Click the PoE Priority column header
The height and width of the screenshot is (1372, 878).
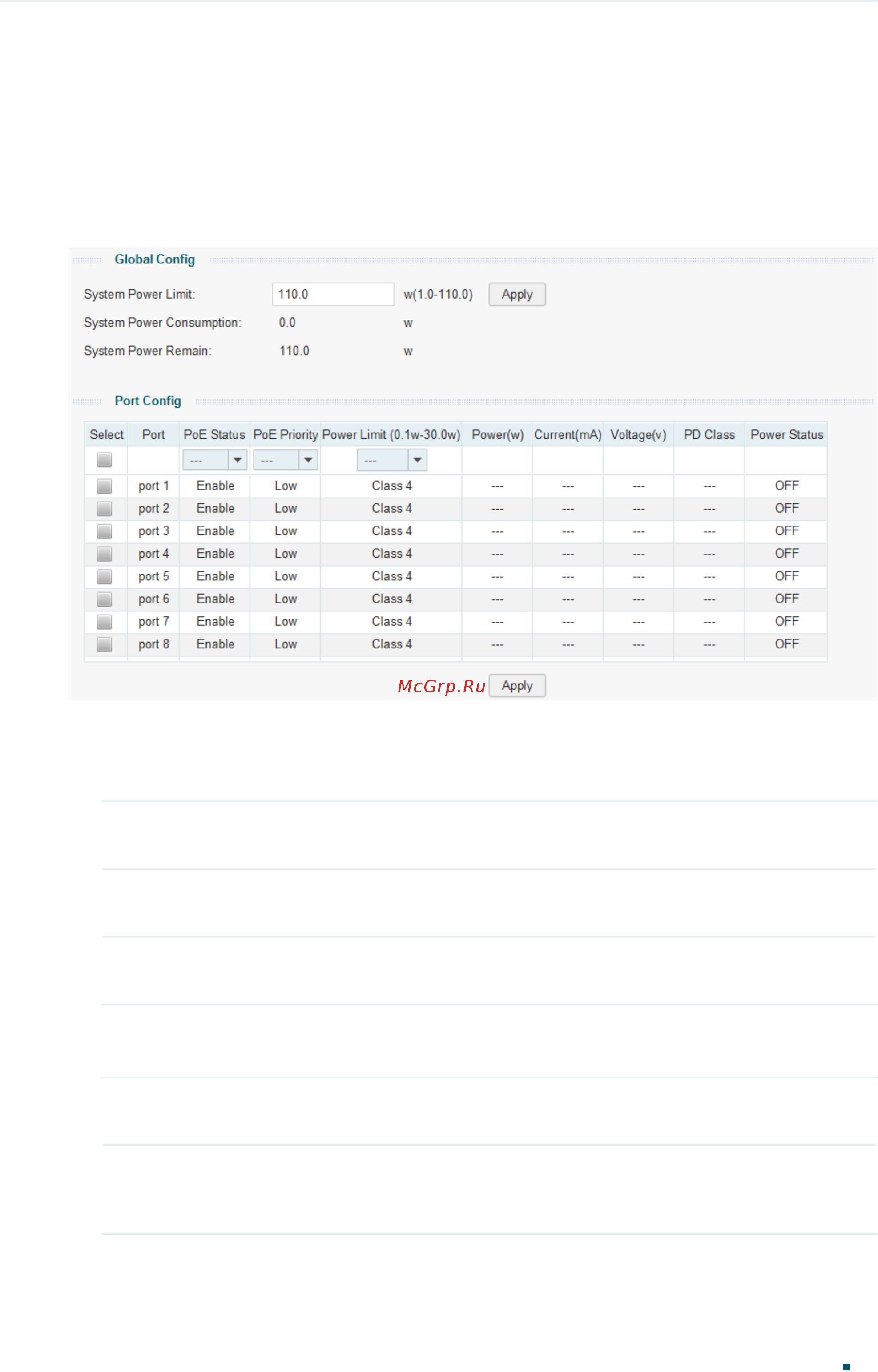(x=285, y=435)
